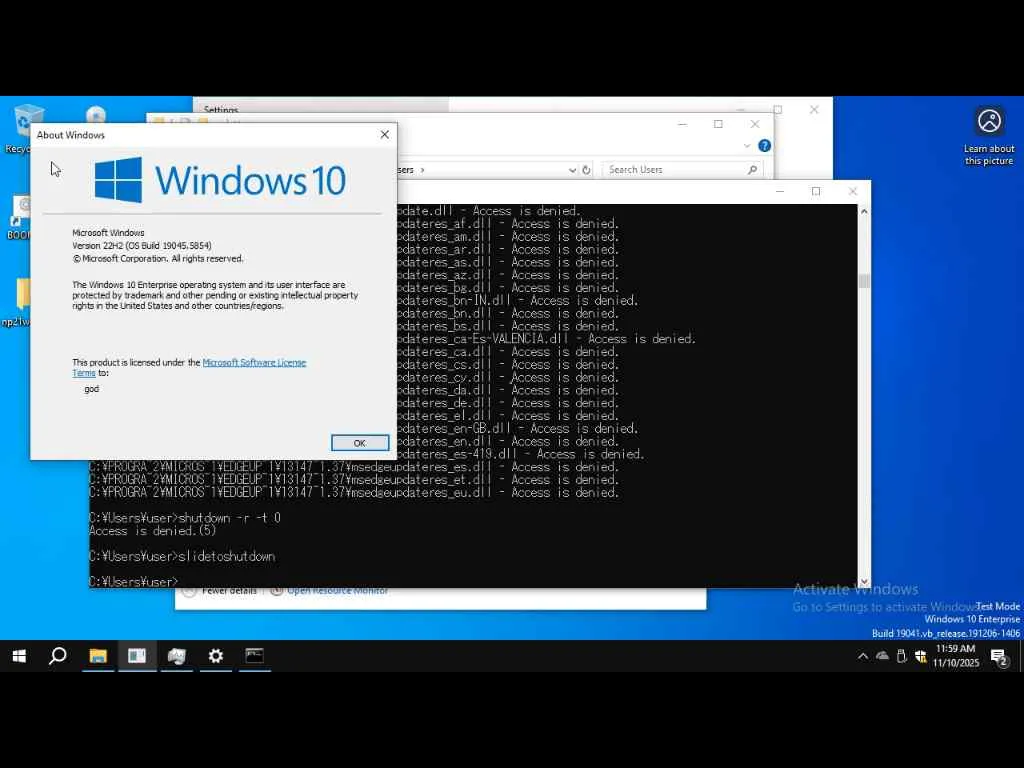Open the Microsoft Software License link
This screenshot has width=1024, height=768.
(x=254, y=362)
